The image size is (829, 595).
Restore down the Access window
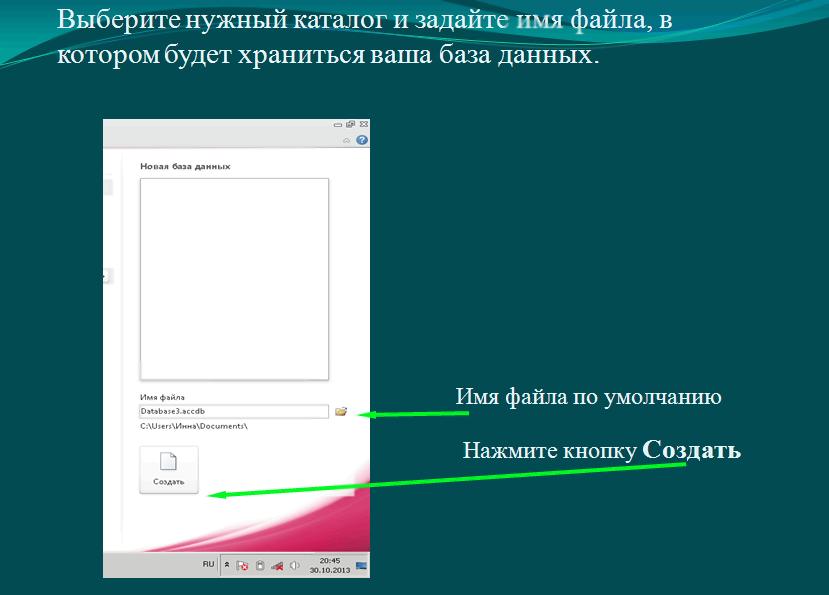[350, 125]
